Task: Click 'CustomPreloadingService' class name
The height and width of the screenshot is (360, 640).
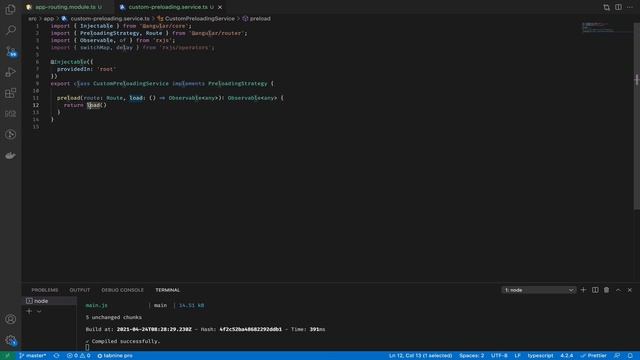Action: point(131,83)
